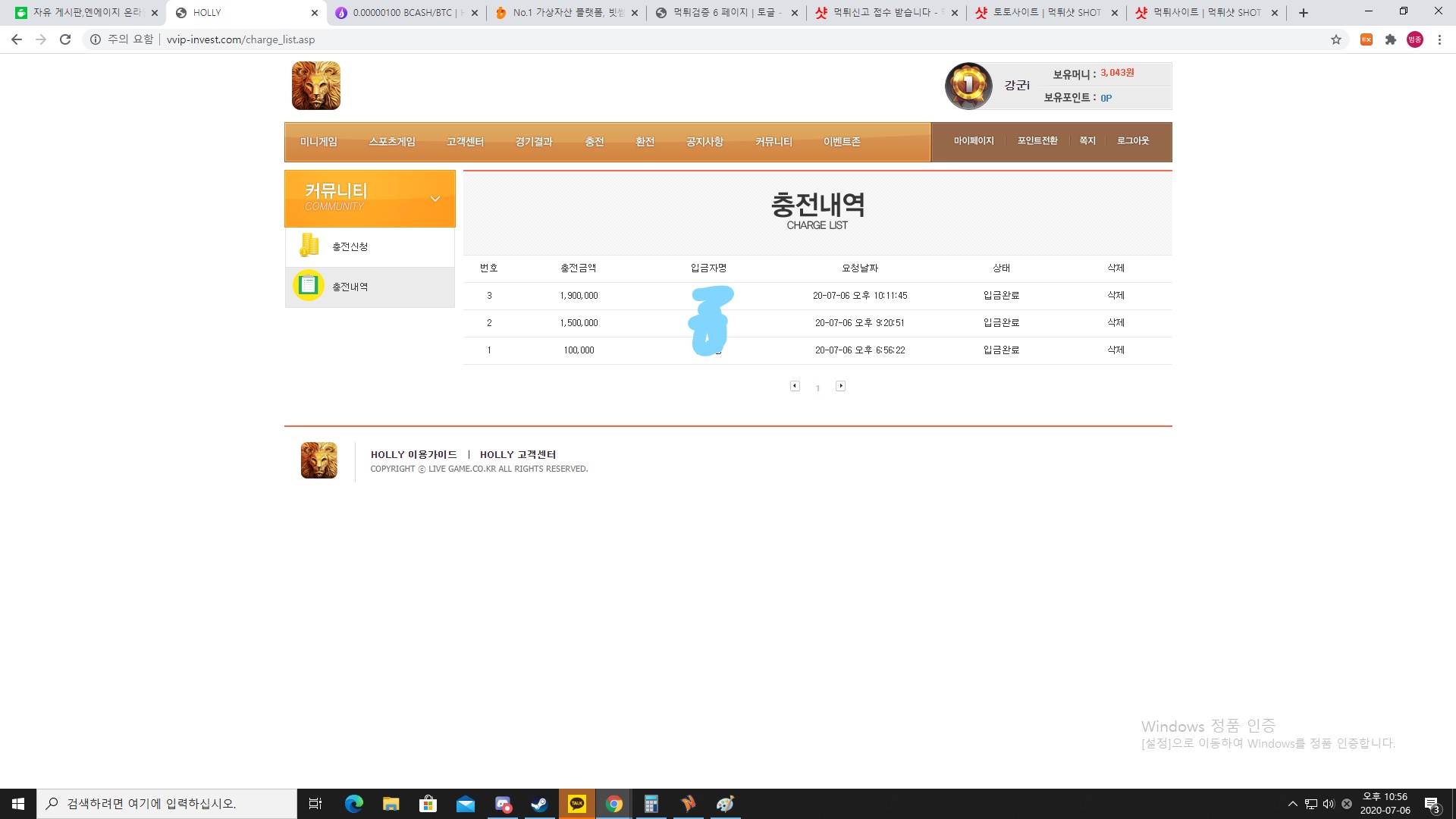
Task: Open 쪽지 messages link
Action: click(1087, 141)
